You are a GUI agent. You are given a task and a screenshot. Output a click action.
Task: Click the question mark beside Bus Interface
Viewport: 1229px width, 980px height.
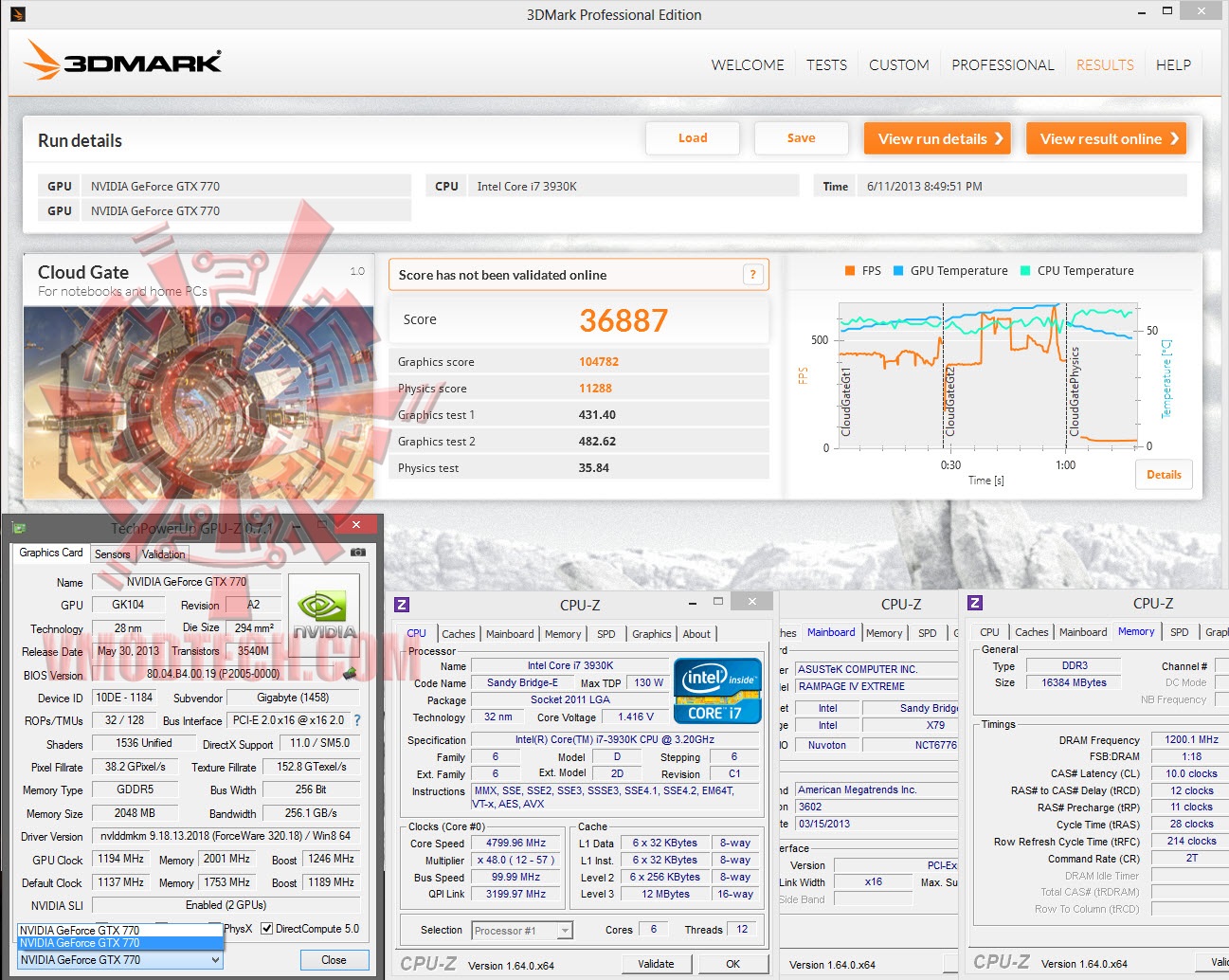click(357, 720)
